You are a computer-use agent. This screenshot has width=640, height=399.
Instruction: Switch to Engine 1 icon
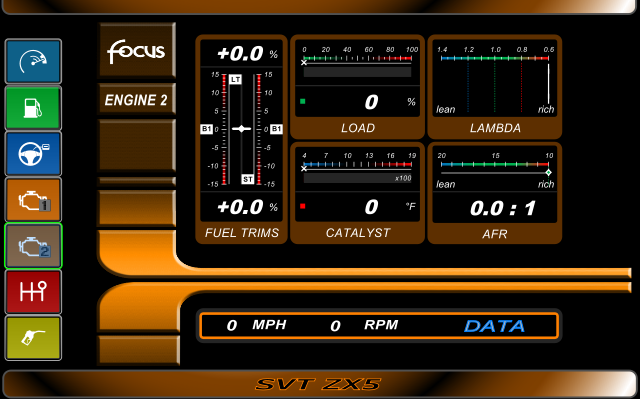coord(33,200)
